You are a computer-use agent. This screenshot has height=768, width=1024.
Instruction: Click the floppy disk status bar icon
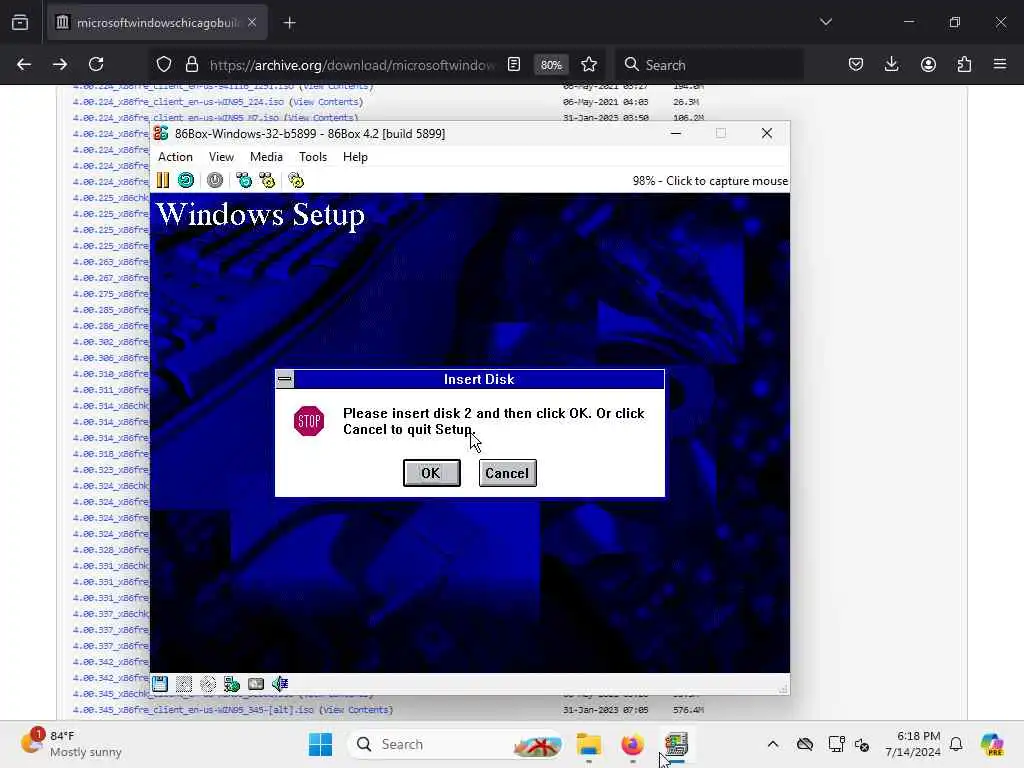pyautogui.click(x=160, y=684)
